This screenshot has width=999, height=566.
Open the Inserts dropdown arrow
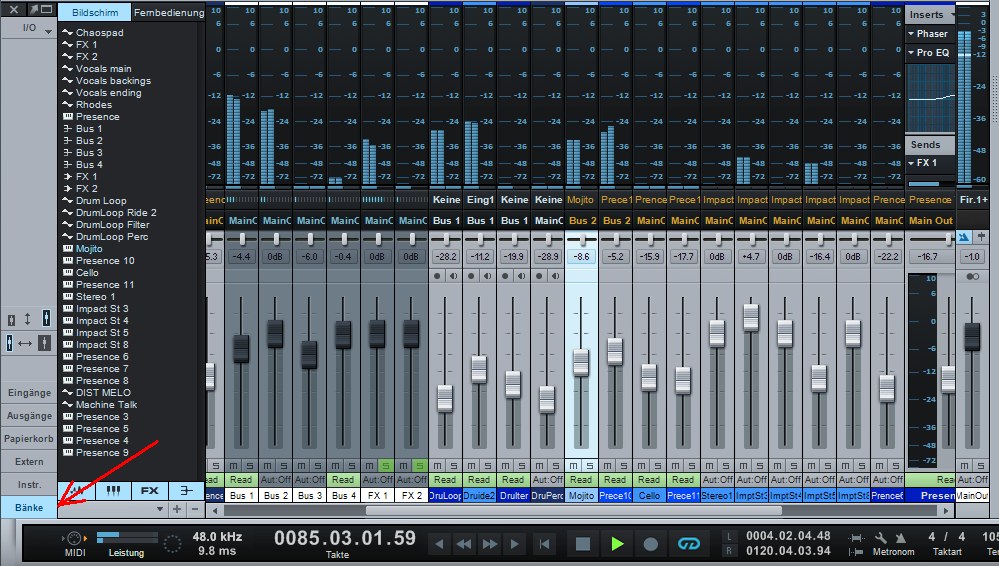952,14
